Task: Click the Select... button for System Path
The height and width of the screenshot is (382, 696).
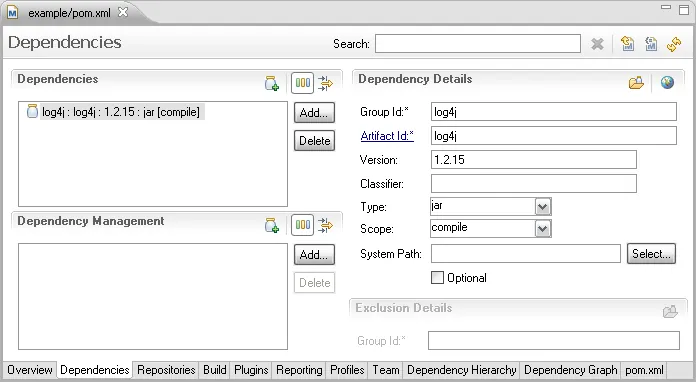Action: [651, 254]
